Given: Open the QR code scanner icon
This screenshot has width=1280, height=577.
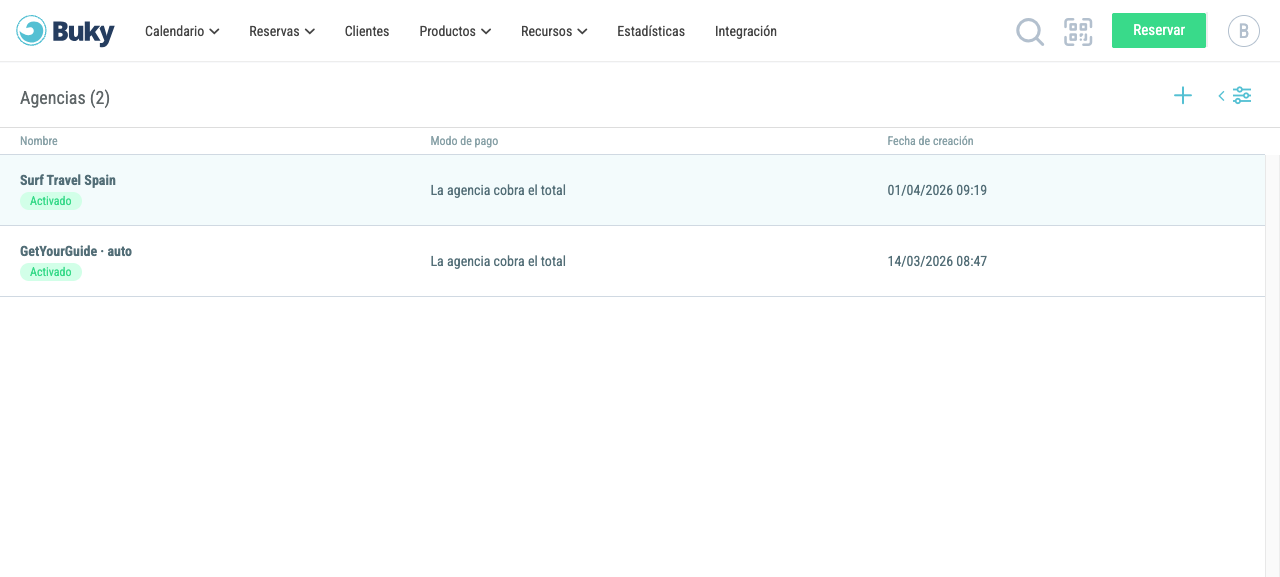Looking at the screenshot, I should (1078, 32).
